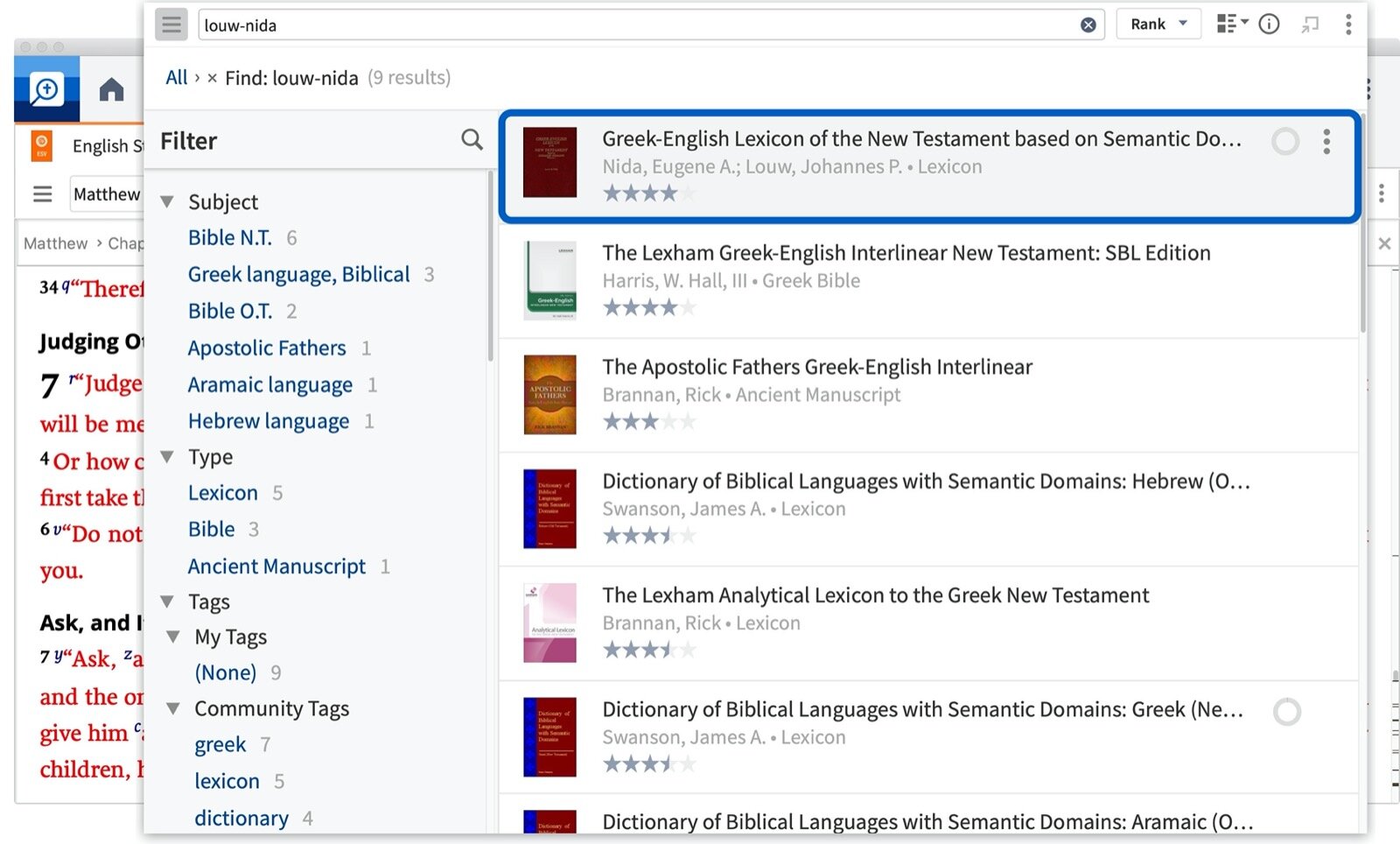Viewport: 1400px width, 844px height.
Task: Open the kebab menu for Greek-English Lexicon row
Action: click(x=1326, y=141)
